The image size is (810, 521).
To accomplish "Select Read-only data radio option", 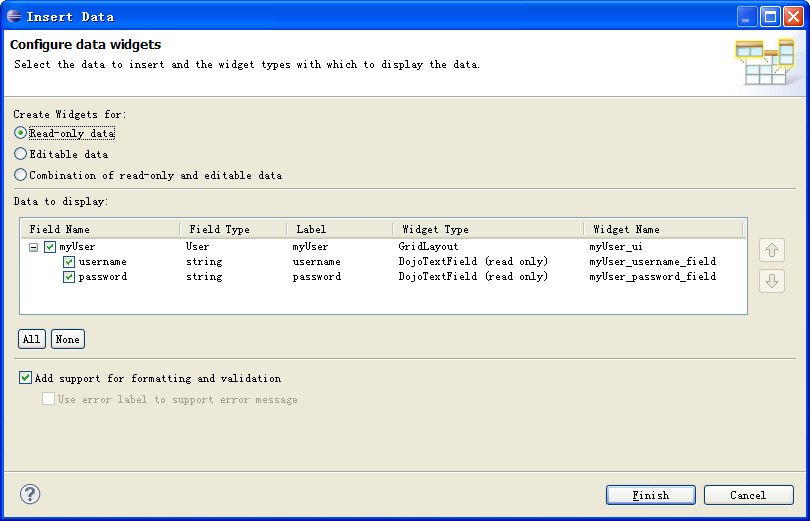I will tap(20, 133).
